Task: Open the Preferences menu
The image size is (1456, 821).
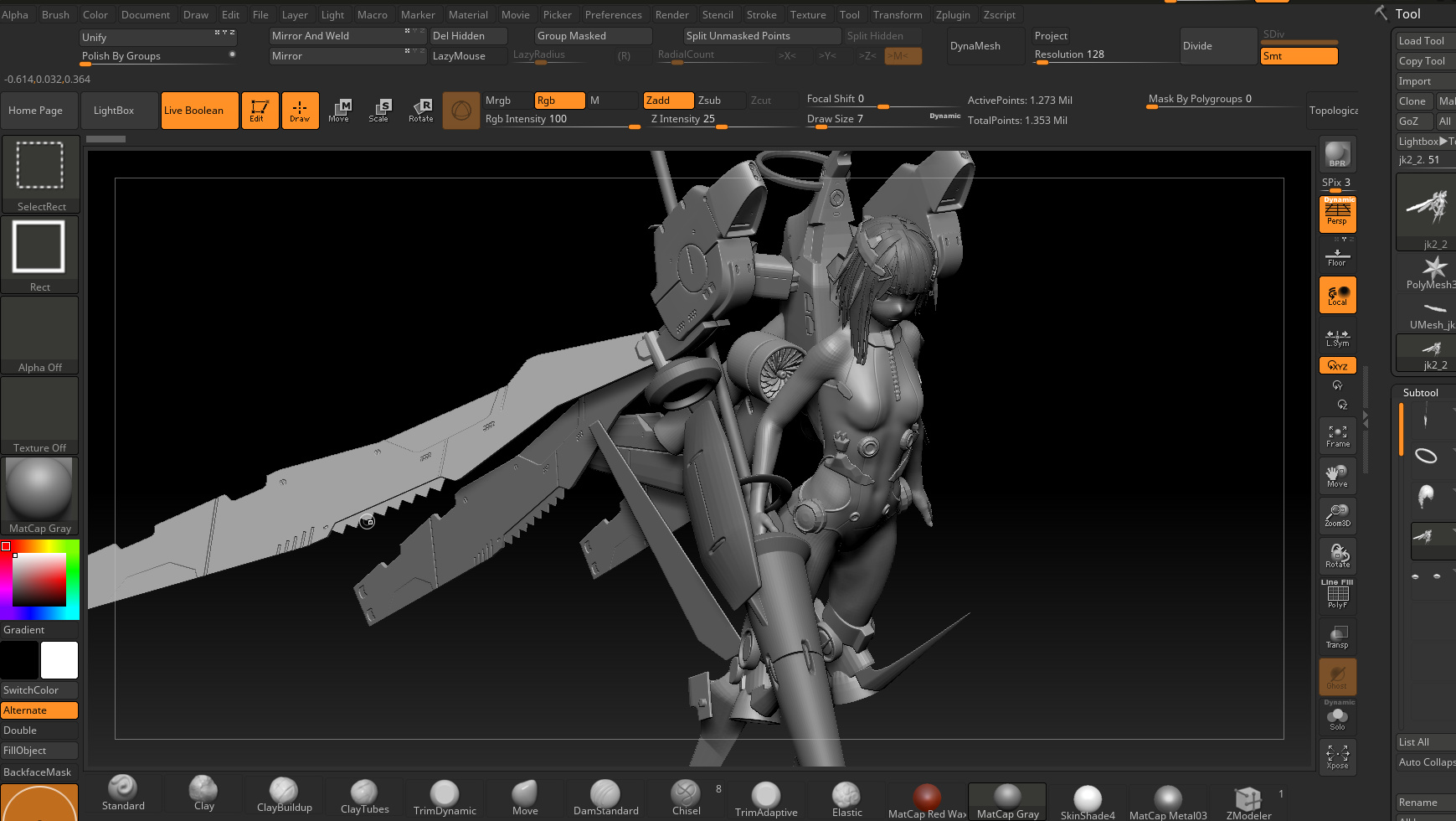Action: pyautogui.click(x=613, y=14)
